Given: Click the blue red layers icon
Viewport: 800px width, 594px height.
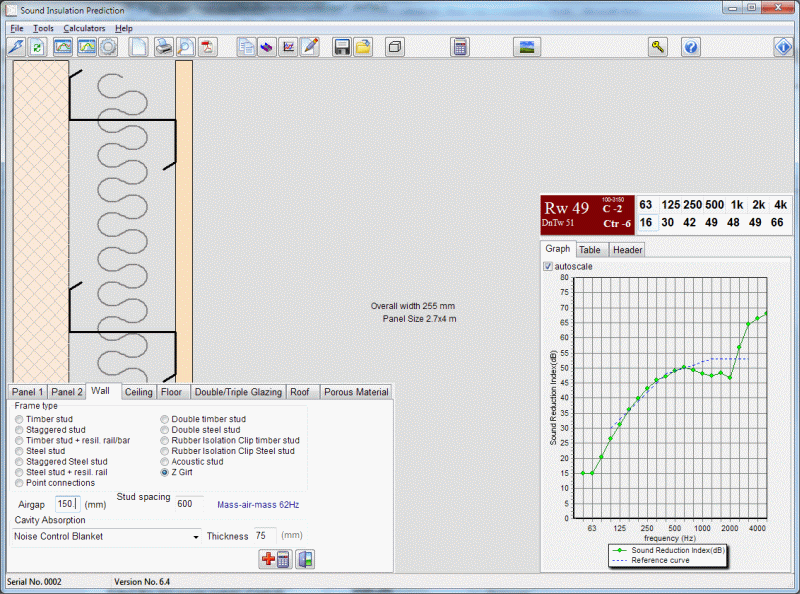Looking at the screenshot, I should click(x=267, y=47).
